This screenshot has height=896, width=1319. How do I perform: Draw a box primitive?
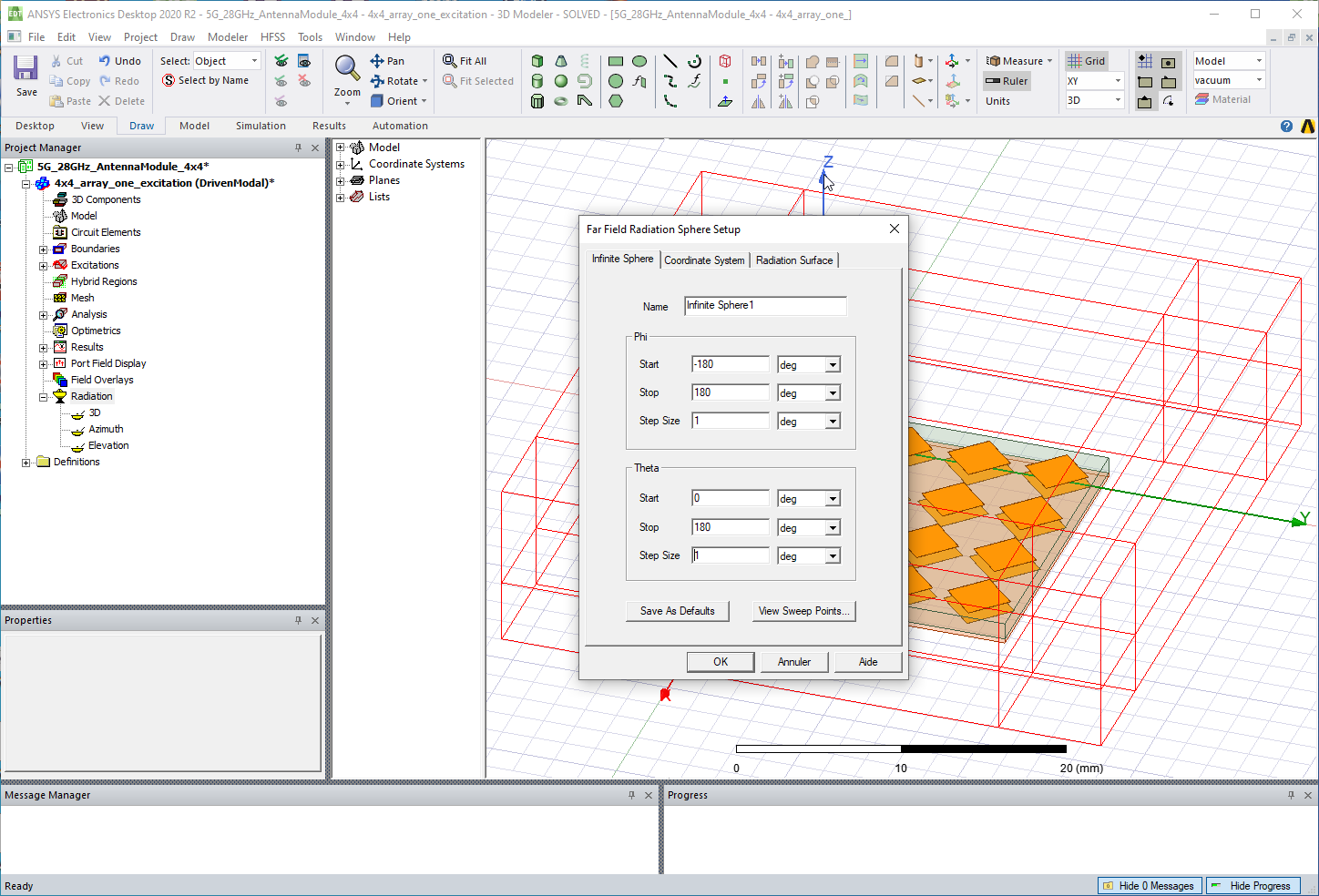[x=537, y=61]
